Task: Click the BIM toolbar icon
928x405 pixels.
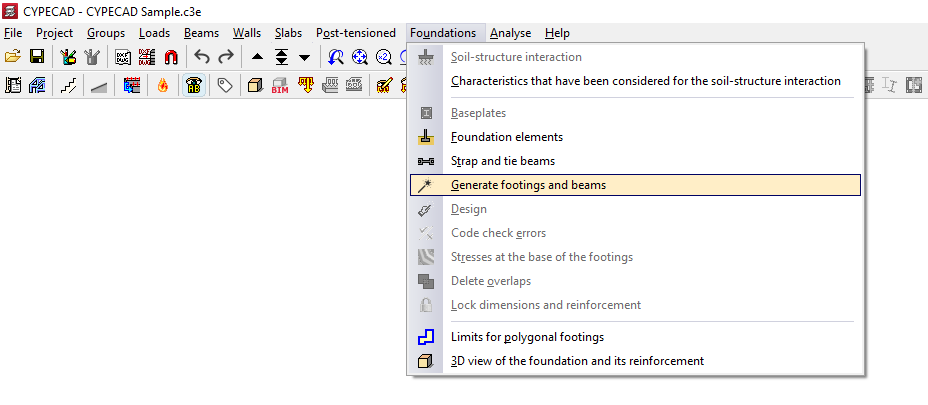Action: click(280, 86)
